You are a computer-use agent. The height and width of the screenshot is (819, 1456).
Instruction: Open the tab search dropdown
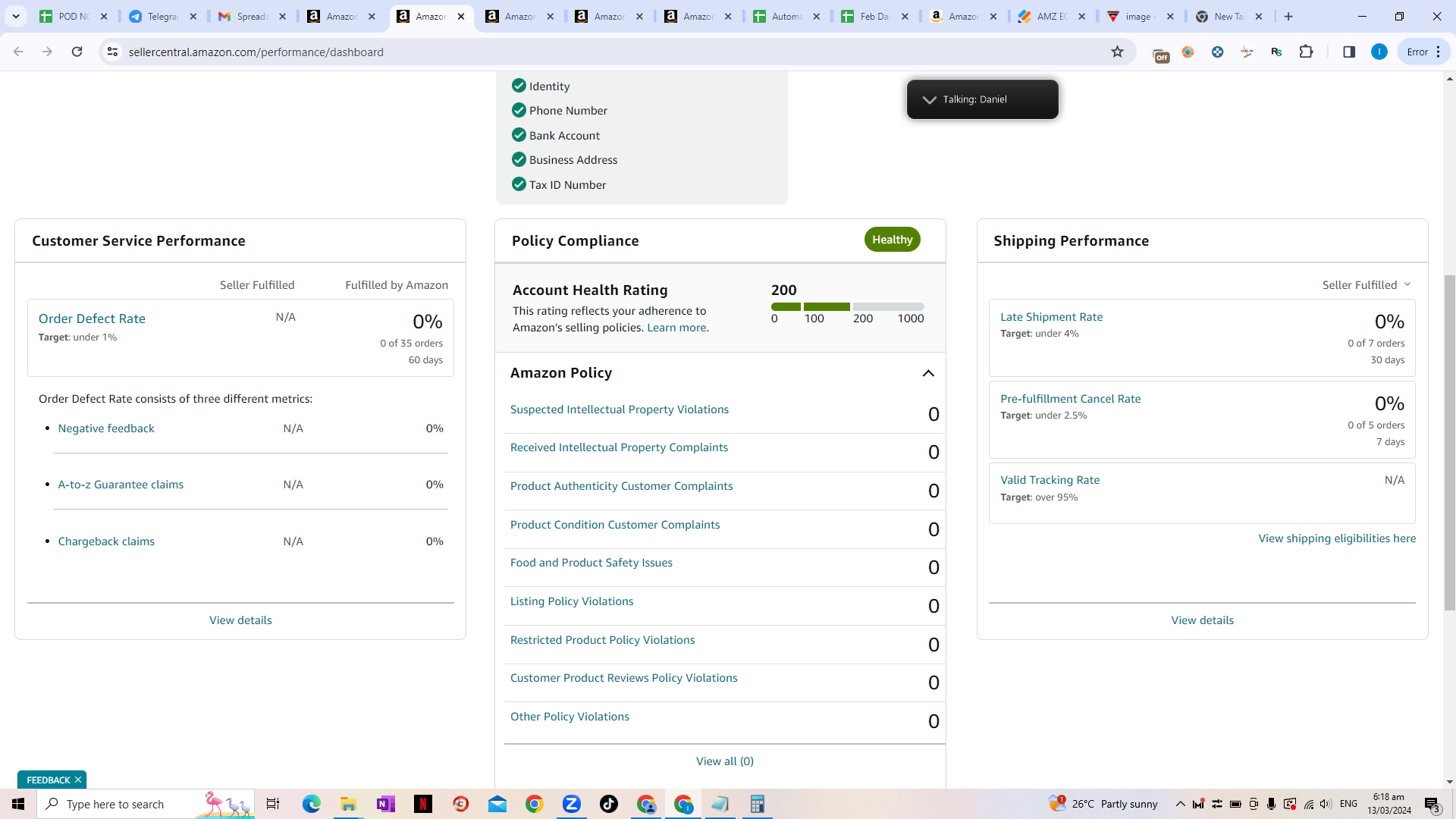(x=16, y=16)
